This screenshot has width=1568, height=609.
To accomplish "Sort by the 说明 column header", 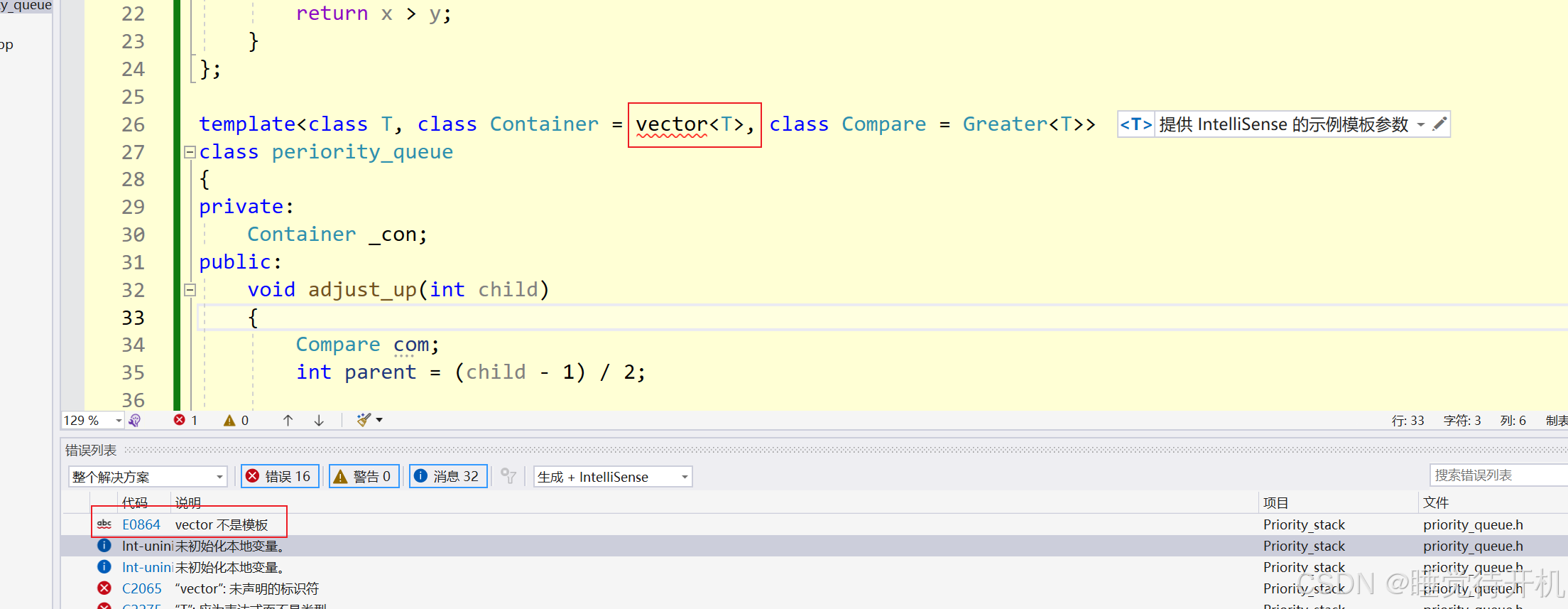I will tap(188, 502).
